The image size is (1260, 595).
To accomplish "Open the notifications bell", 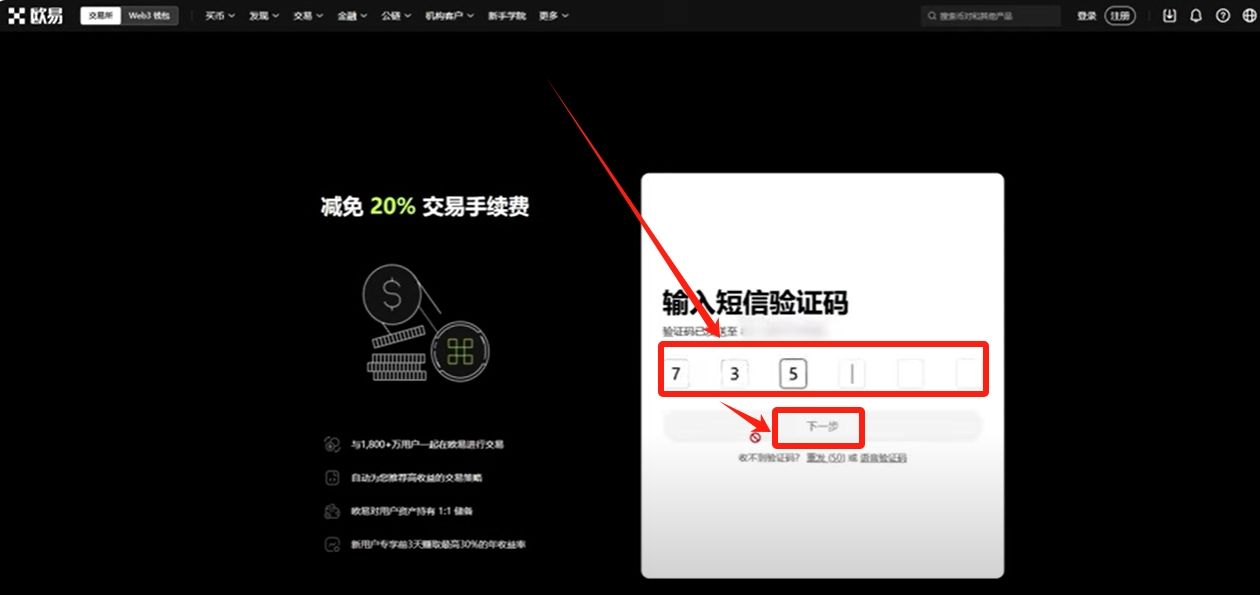I will (x=1196, y=16).
